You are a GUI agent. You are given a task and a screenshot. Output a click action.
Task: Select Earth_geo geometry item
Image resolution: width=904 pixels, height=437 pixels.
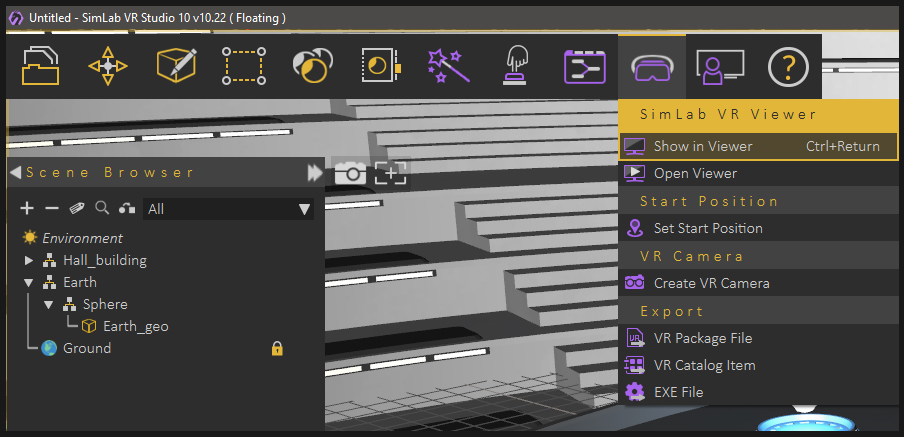[135, 327]
